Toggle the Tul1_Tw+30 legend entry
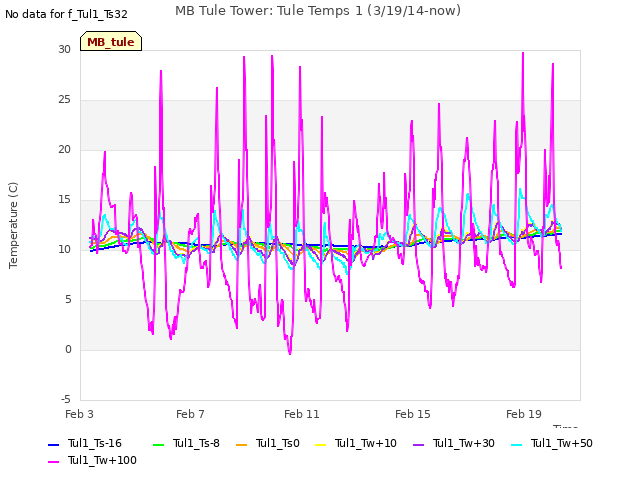 454,443
